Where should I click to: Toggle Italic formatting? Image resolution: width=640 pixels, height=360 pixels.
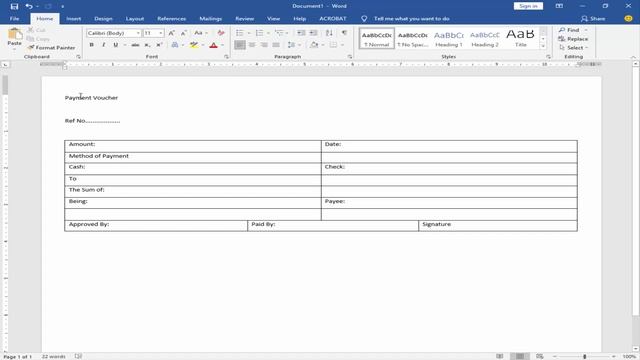point(103,45)
